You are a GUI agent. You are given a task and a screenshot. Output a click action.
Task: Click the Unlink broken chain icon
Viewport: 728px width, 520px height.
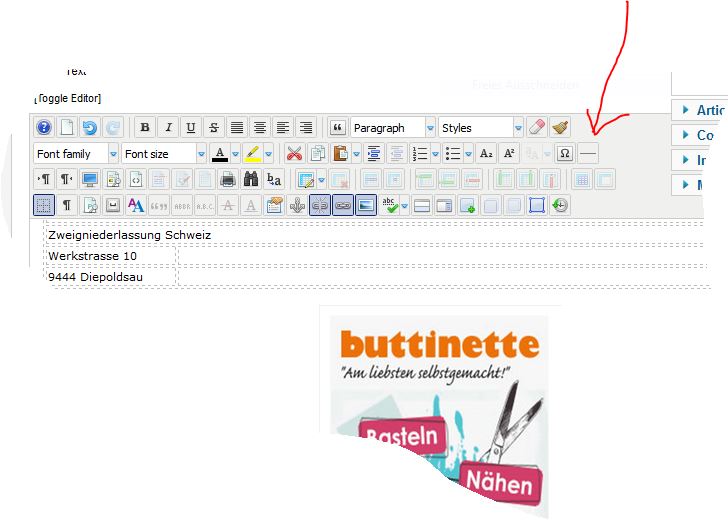[320, 205]
